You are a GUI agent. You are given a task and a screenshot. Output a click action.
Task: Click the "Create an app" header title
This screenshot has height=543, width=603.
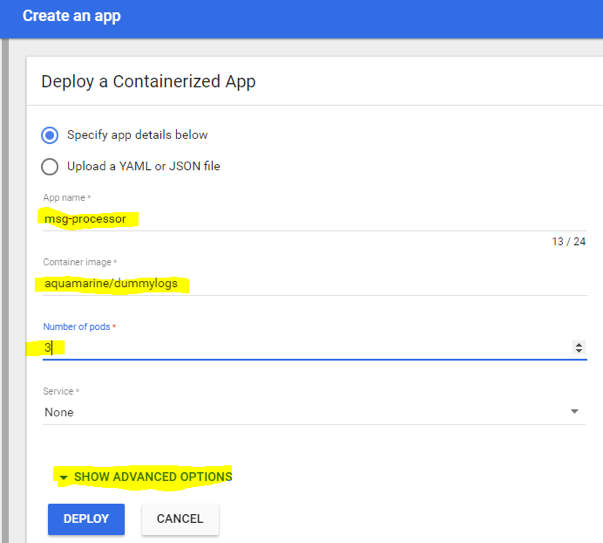tap(71, 16)
